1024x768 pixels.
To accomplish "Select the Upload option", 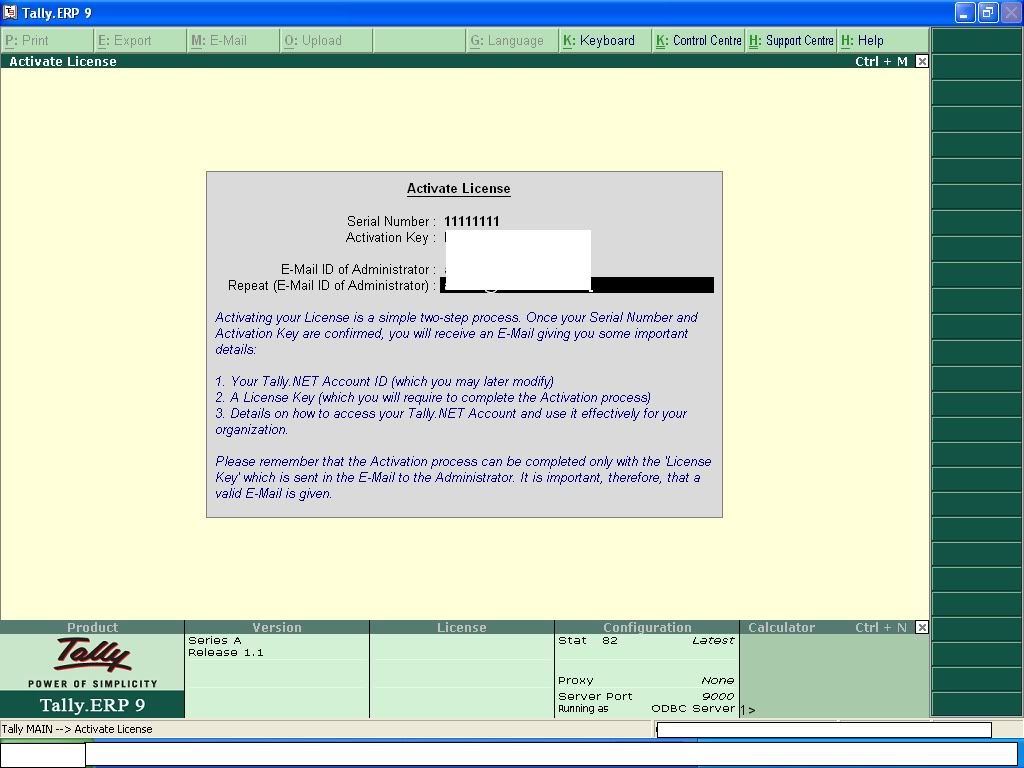I will tap(326, 40).
